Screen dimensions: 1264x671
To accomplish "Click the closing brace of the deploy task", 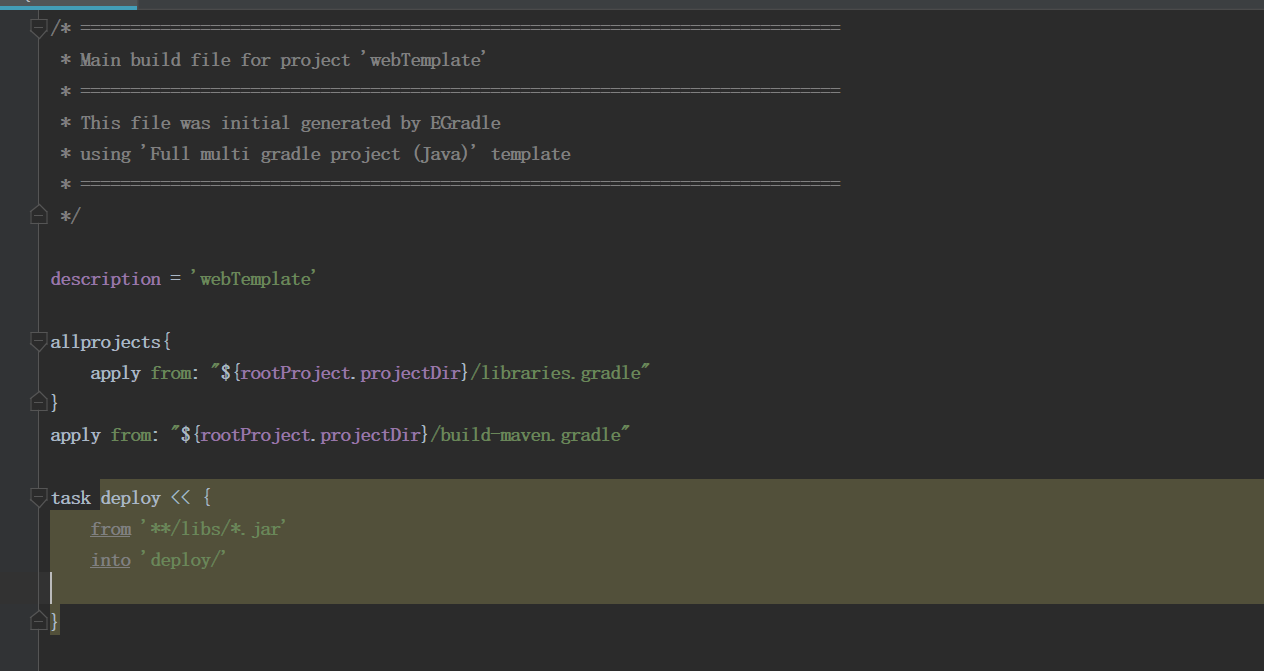I will (x=55, y=621).
